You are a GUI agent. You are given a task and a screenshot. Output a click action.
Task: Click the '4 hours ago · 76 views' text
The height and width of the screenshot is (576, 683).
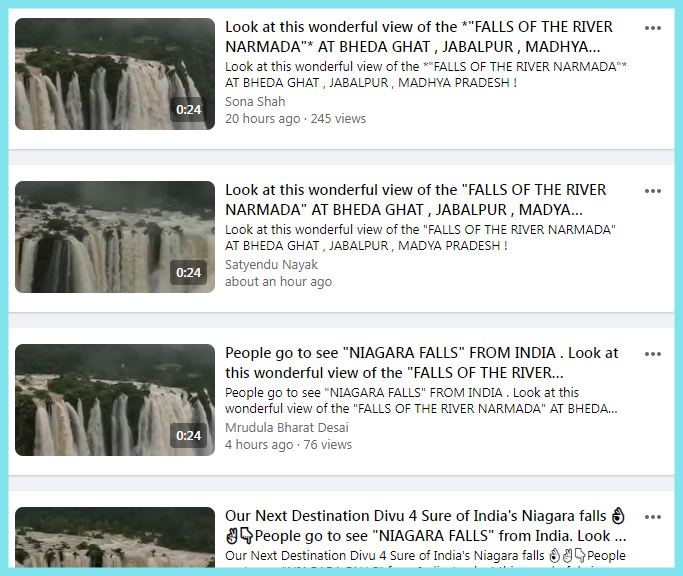tap(288, 444)
